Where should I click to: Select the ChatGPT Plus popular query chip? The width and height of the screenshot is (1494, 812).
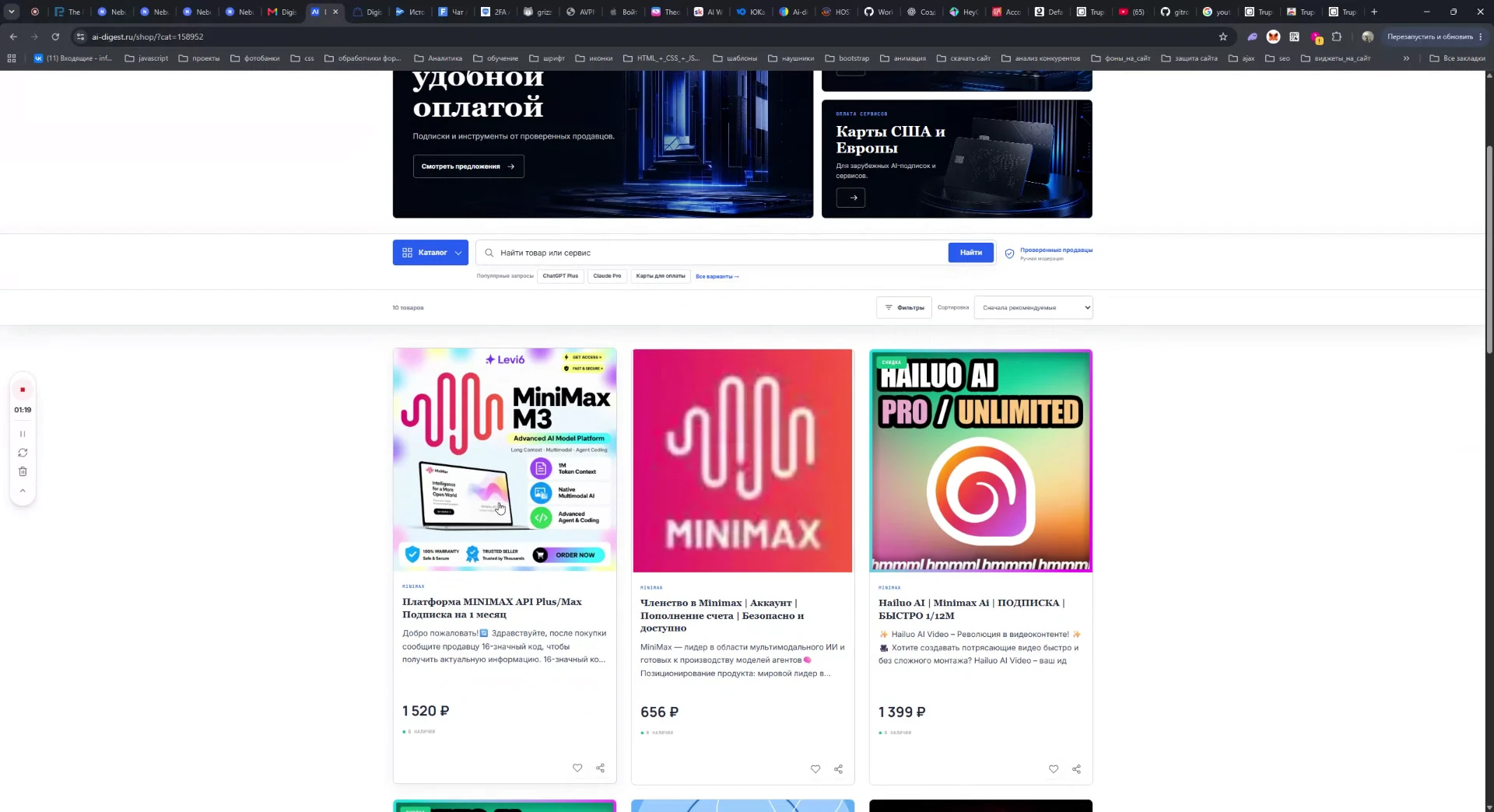(560, 276)
